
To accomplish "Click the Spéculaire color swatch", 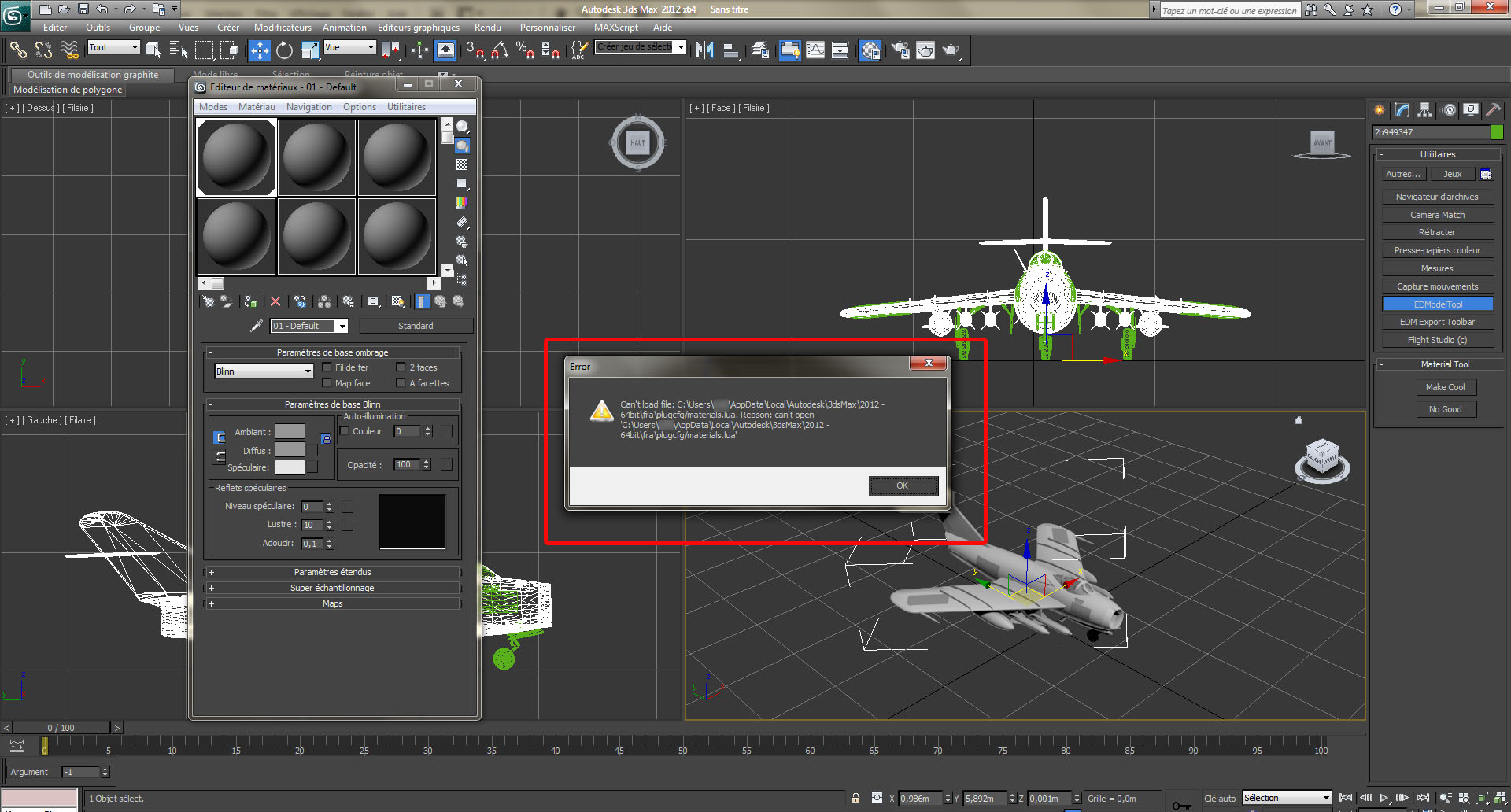I will [290, 467].
